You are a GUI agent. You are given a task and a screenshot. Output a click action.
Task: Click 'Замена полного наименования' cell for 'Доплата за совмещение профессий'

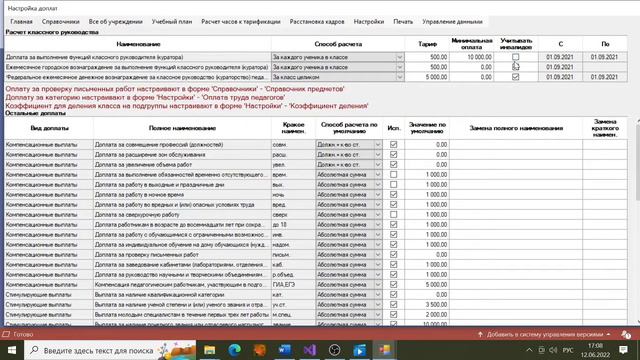coord(516,144)
